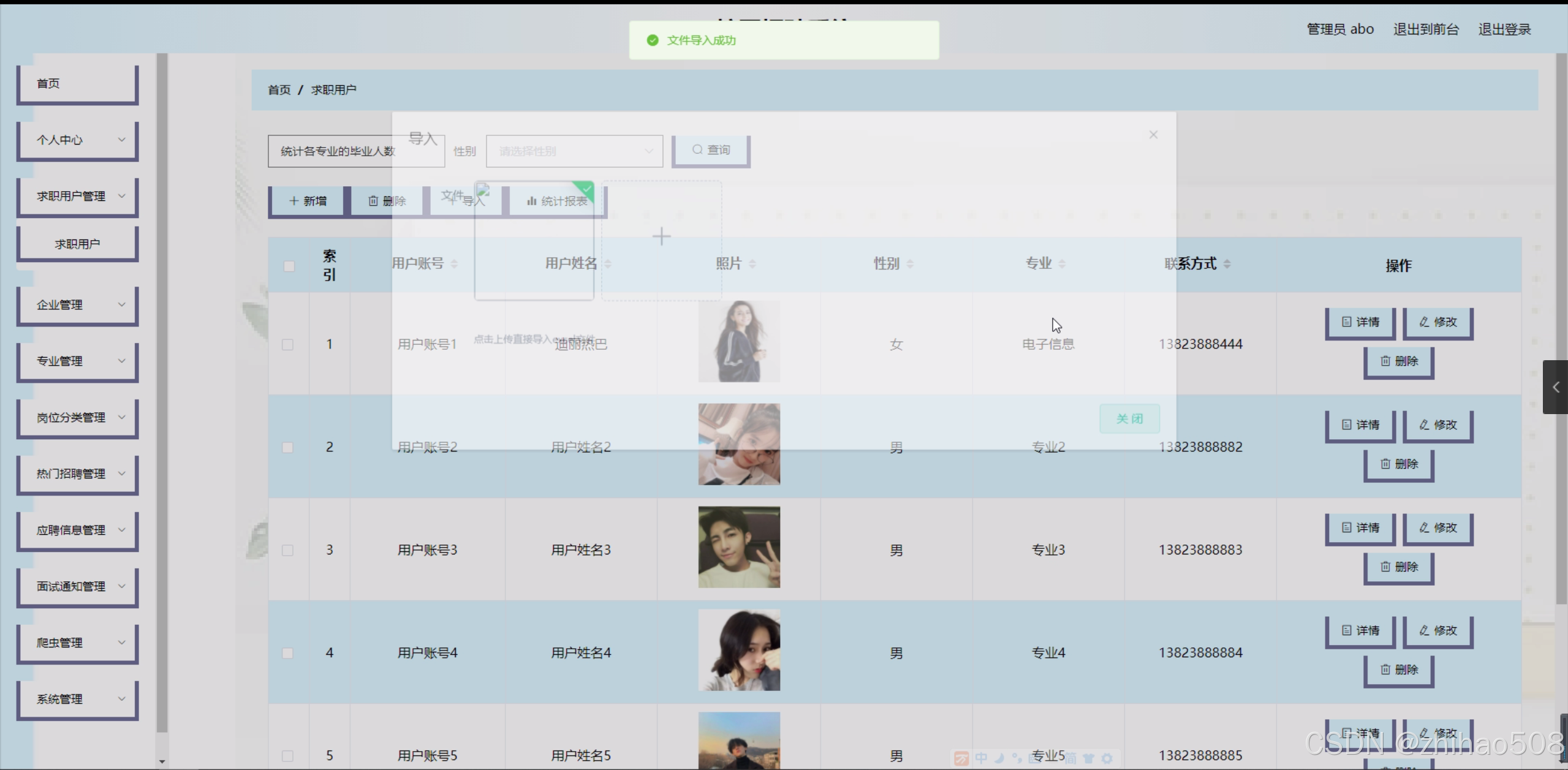Toggle the select-all header checkbox

pos(289,266)
